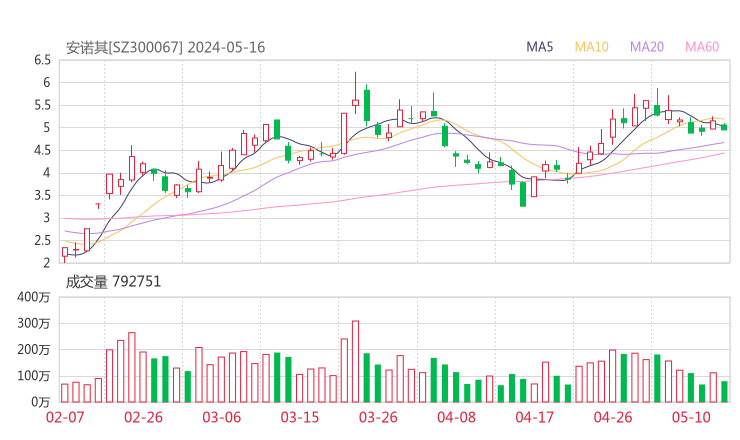This screenshot has height=440, width=740.
Task: Click the candlestick with the highest wick above 6
Action: tap(355, 93)
